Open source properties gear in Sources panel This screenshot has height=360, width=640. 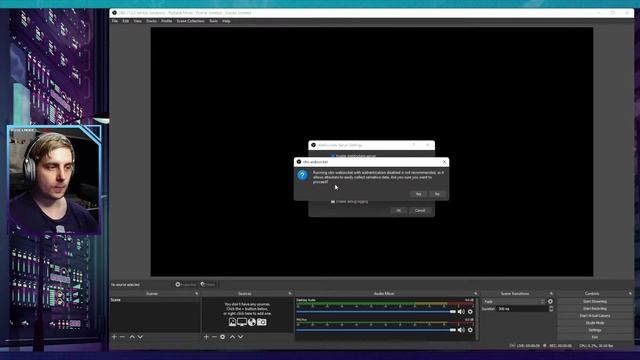click(x=222, y=337)
